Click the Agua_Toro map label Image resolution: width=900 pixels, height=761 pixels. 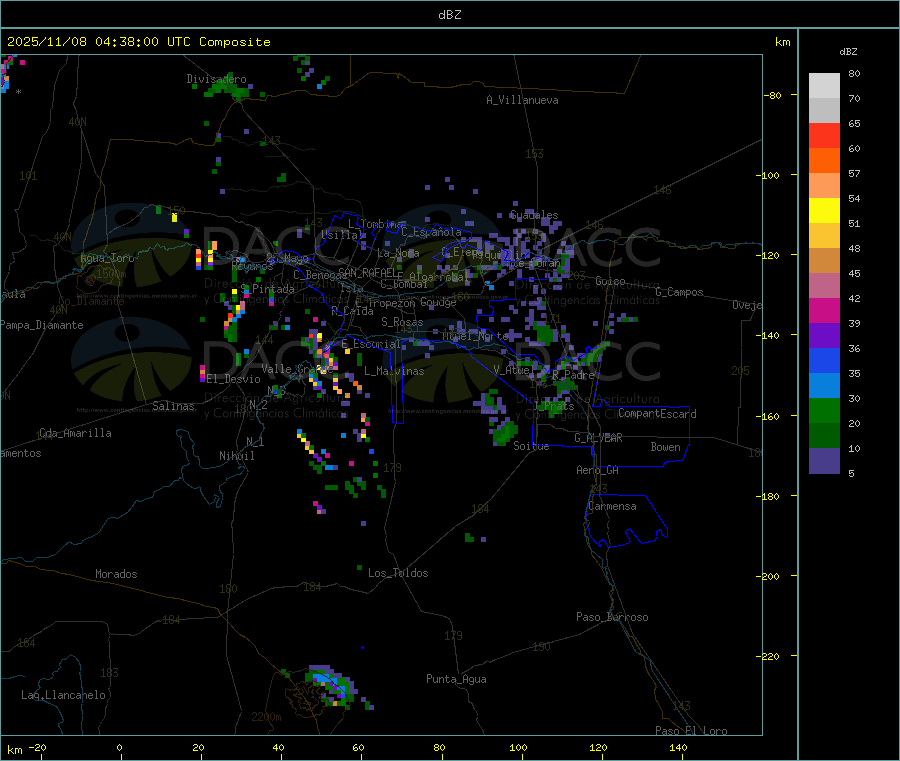tap(107, 258)
